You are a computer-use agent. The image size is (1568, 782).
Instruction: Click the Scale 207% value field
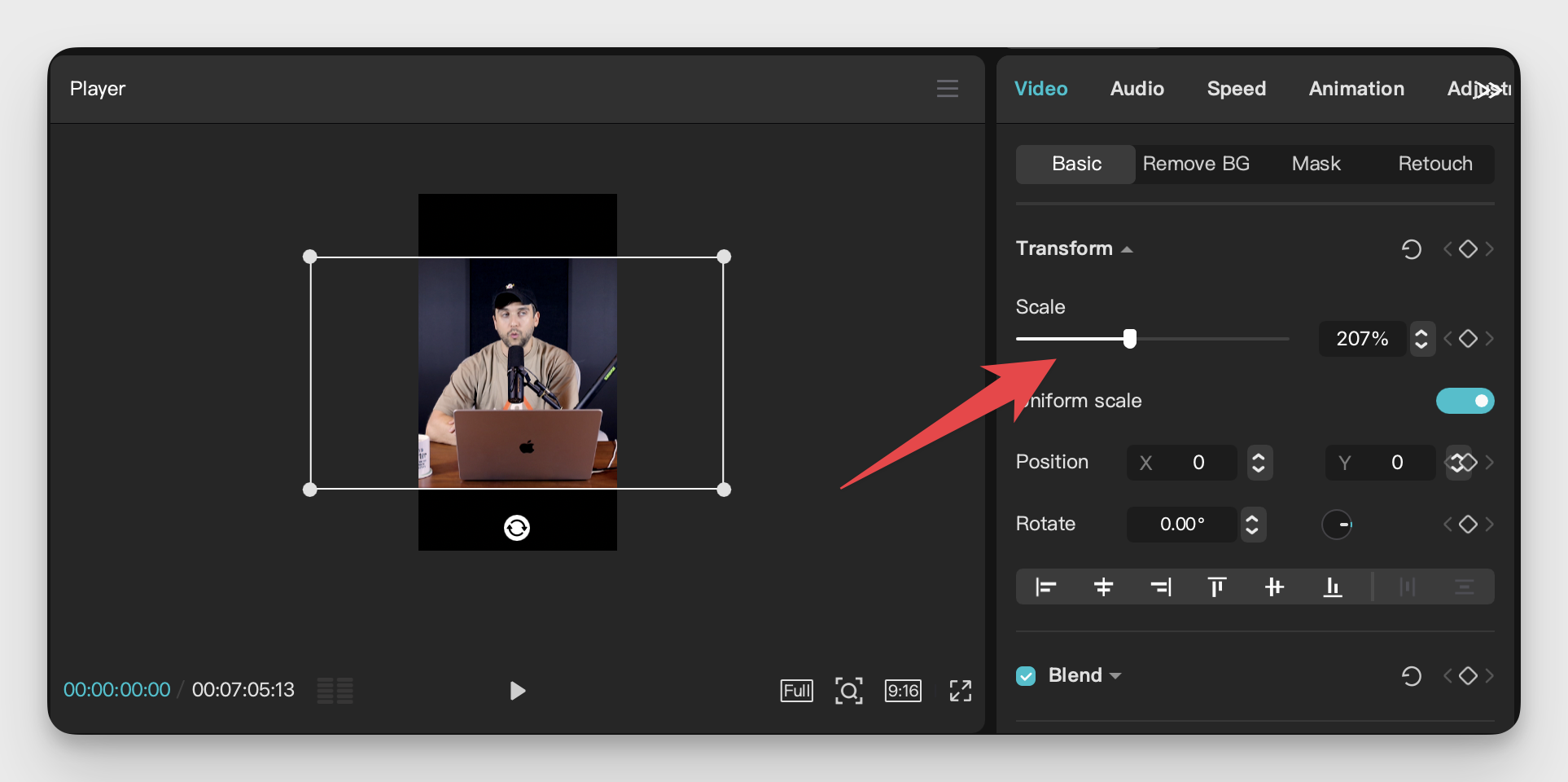point(1362,338)
